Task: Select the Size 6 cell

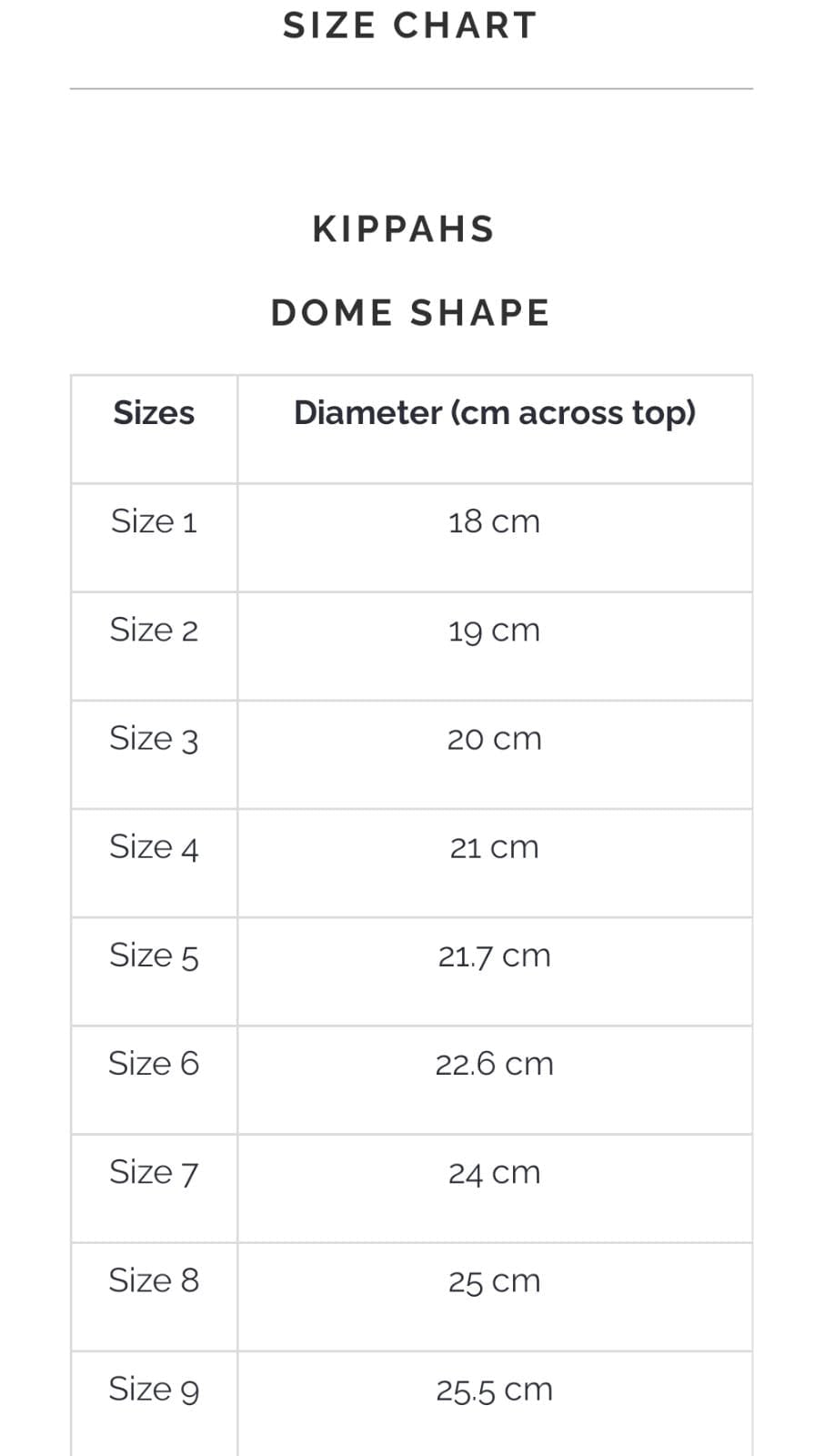Action: tap(154, 1064)
